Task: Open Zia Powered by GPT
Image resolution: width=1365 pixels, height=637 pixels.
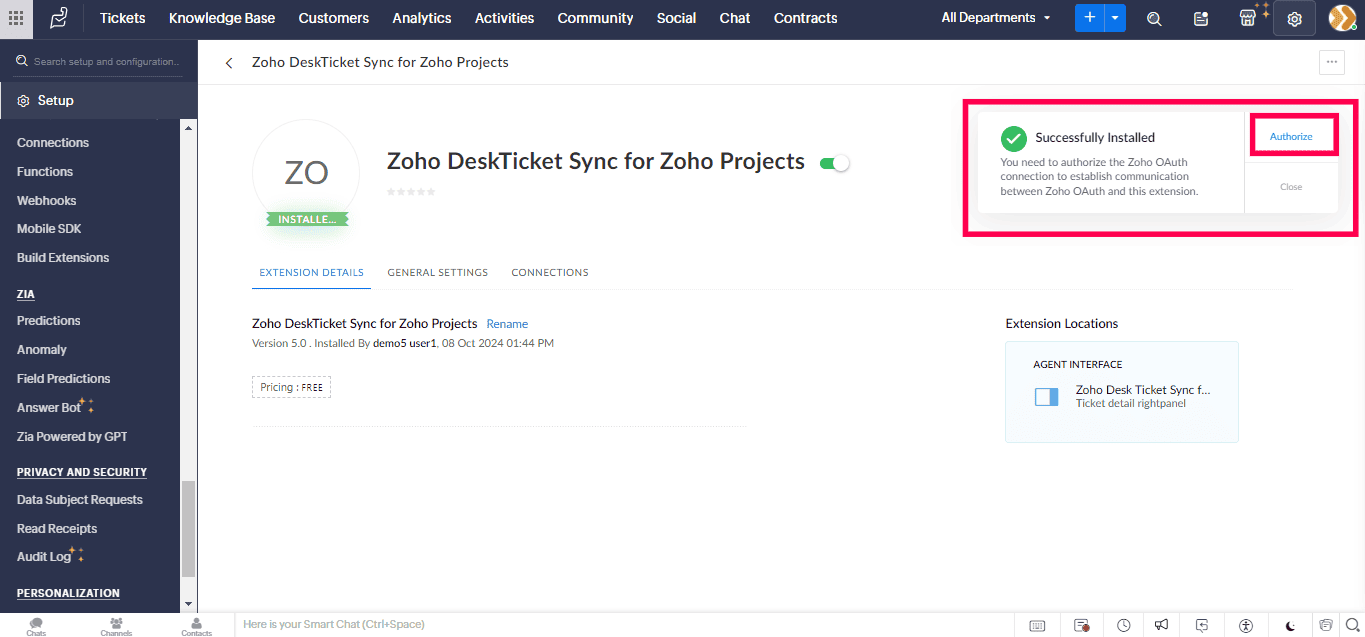Action: coord(72,437)
